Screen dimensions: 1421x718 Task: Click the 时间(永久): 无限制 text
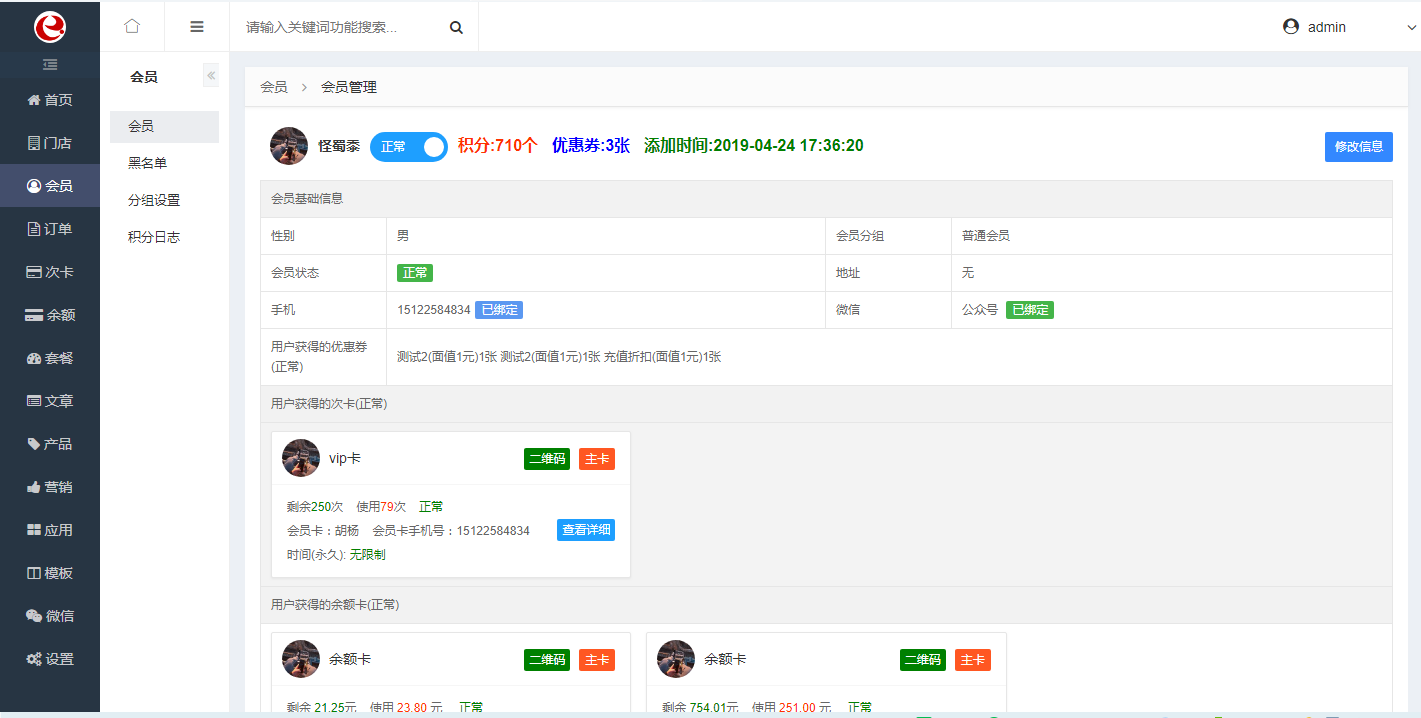(x=336, y=554)
